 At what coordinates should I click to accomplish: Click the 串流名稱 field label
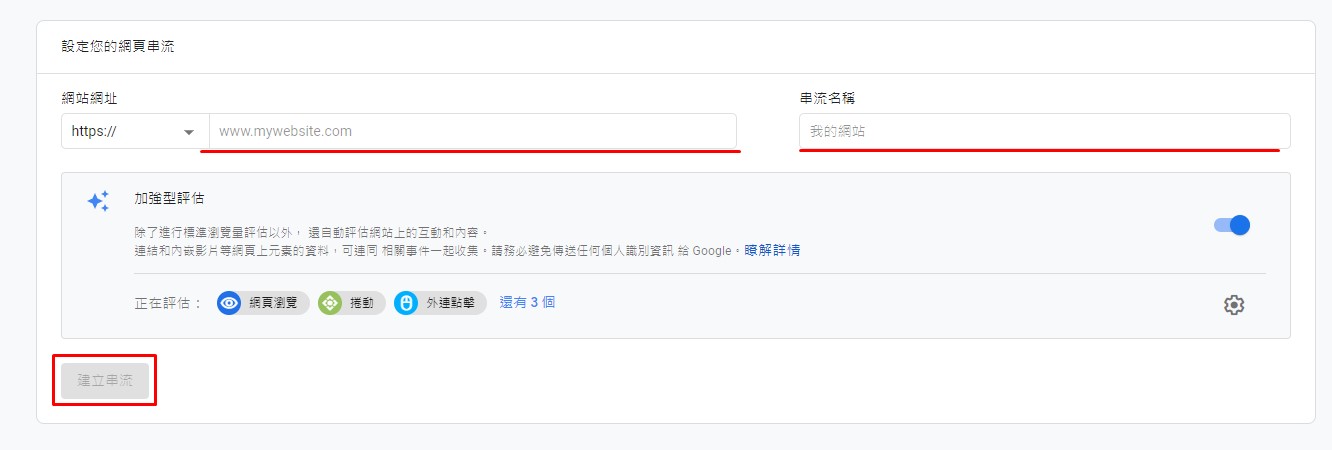click(x=827, y=98)
